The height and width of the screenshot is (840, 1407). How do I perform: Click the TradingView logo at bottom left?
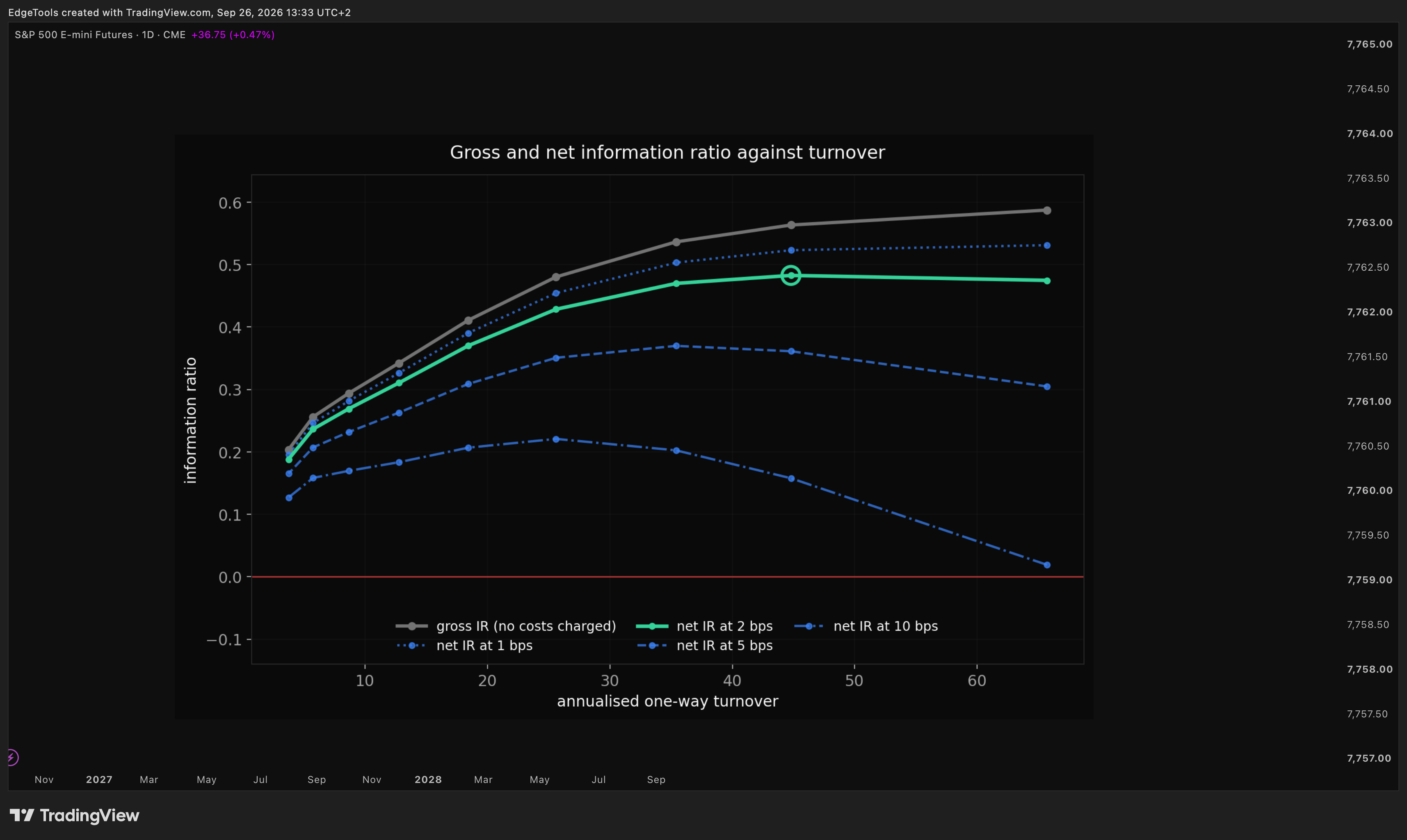74,815
